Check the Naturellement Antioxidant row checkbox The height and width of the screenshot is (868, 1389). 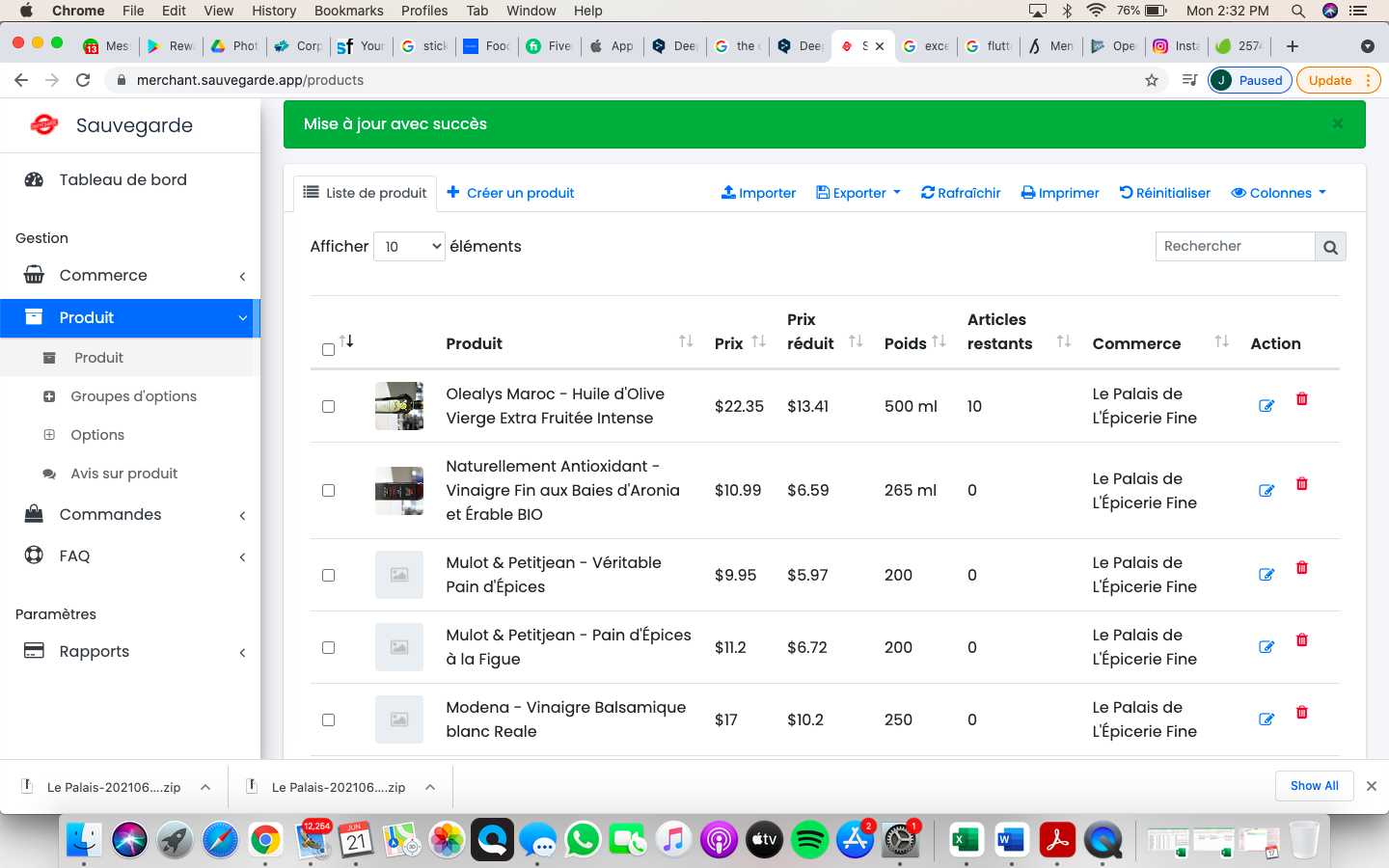[x=328, y=490]
